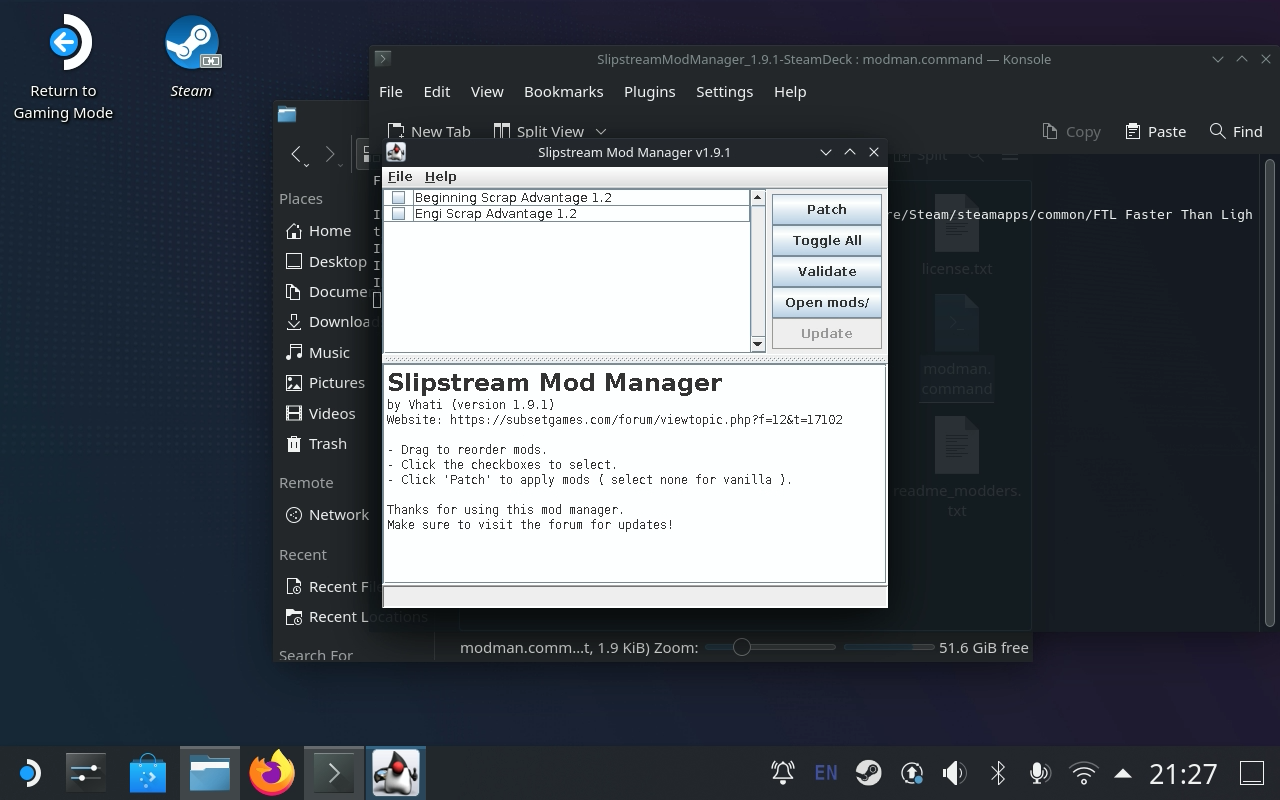Open the File menu in Slipstream Mod Manager

(399, 176)
